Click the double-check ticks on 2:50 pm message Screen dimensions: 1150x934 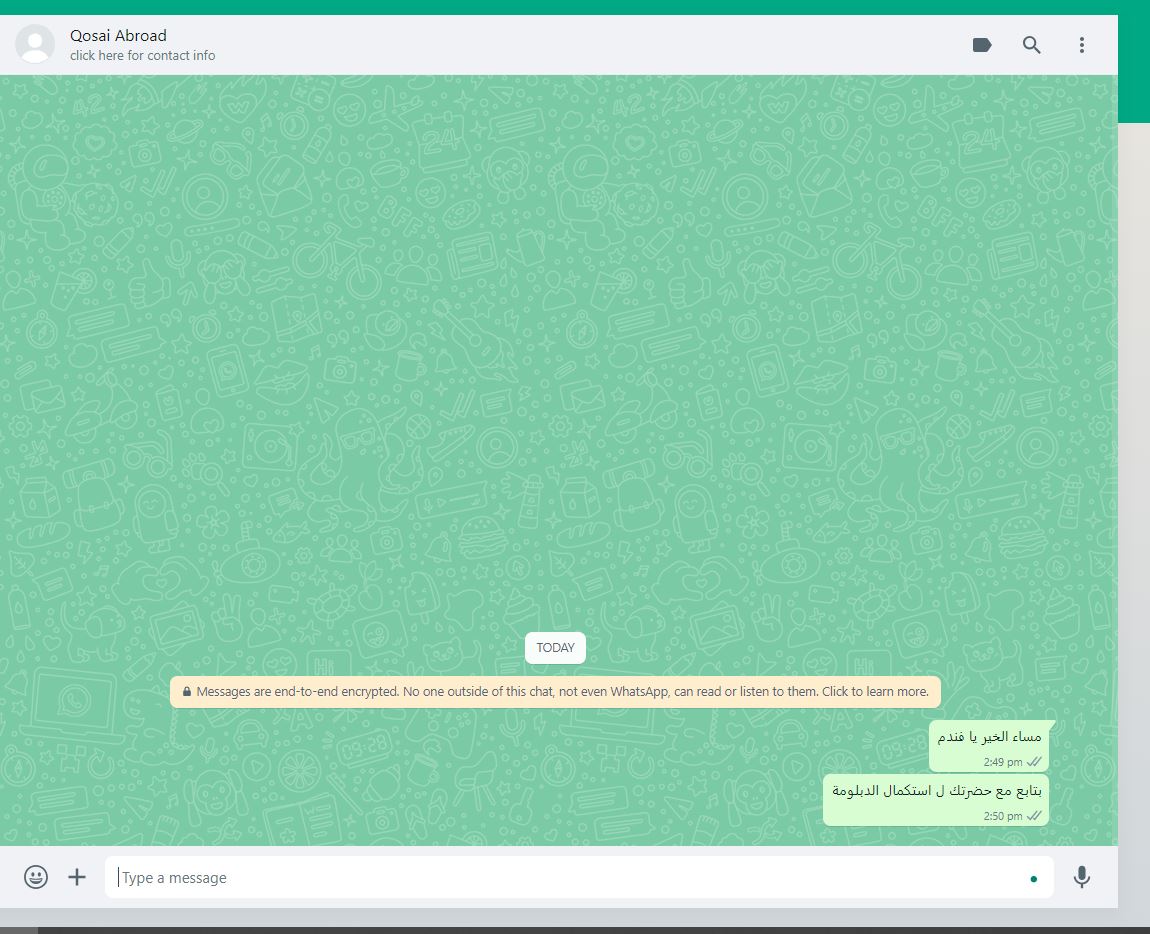point(1034,816)
